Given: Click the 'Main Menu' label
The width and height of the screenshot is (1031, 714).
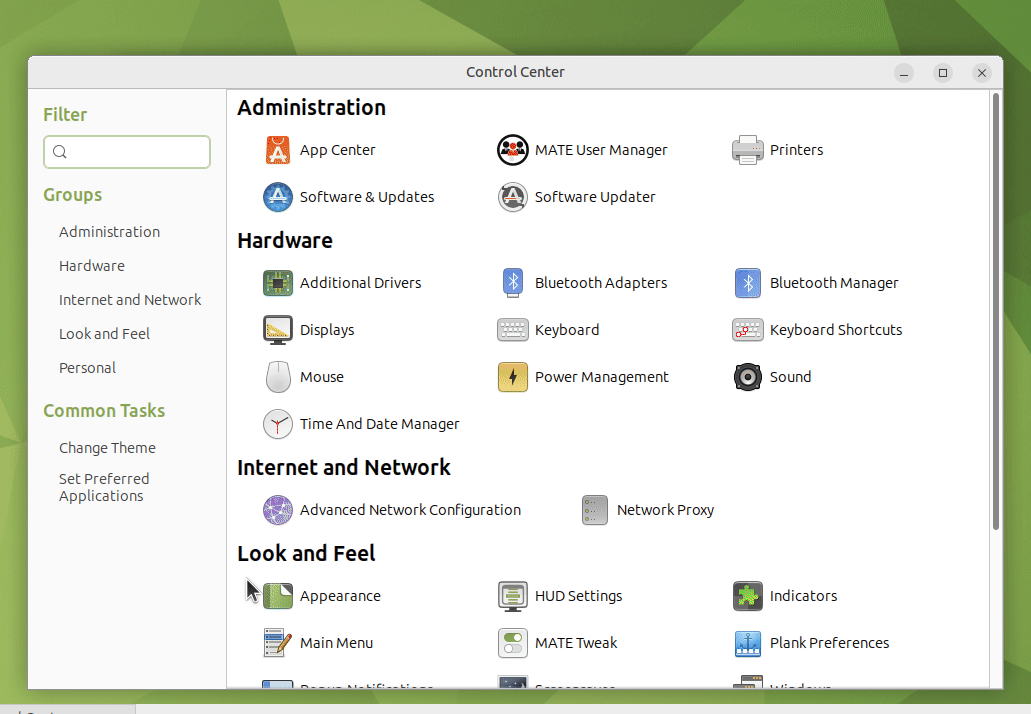Looking at the screenshot, I should point(336,643).
